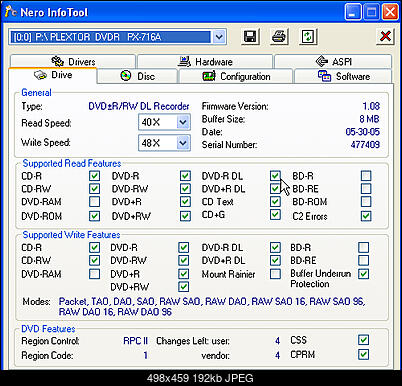The width and height of the screenshot is (402, 386).
Task: Toggle C2 Errors checkbox
Action: point(366,216)
